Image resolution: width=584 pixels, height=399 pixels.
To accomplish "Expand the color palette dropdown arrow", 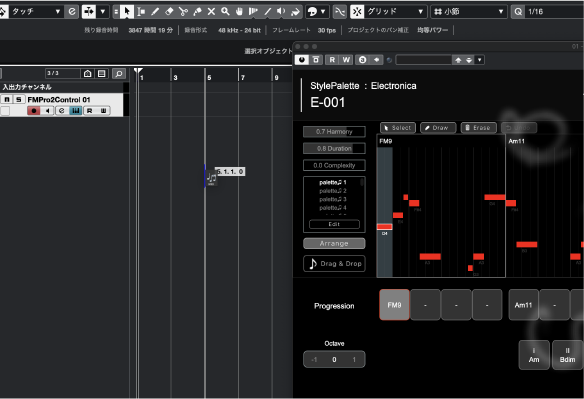I will 323,12.
